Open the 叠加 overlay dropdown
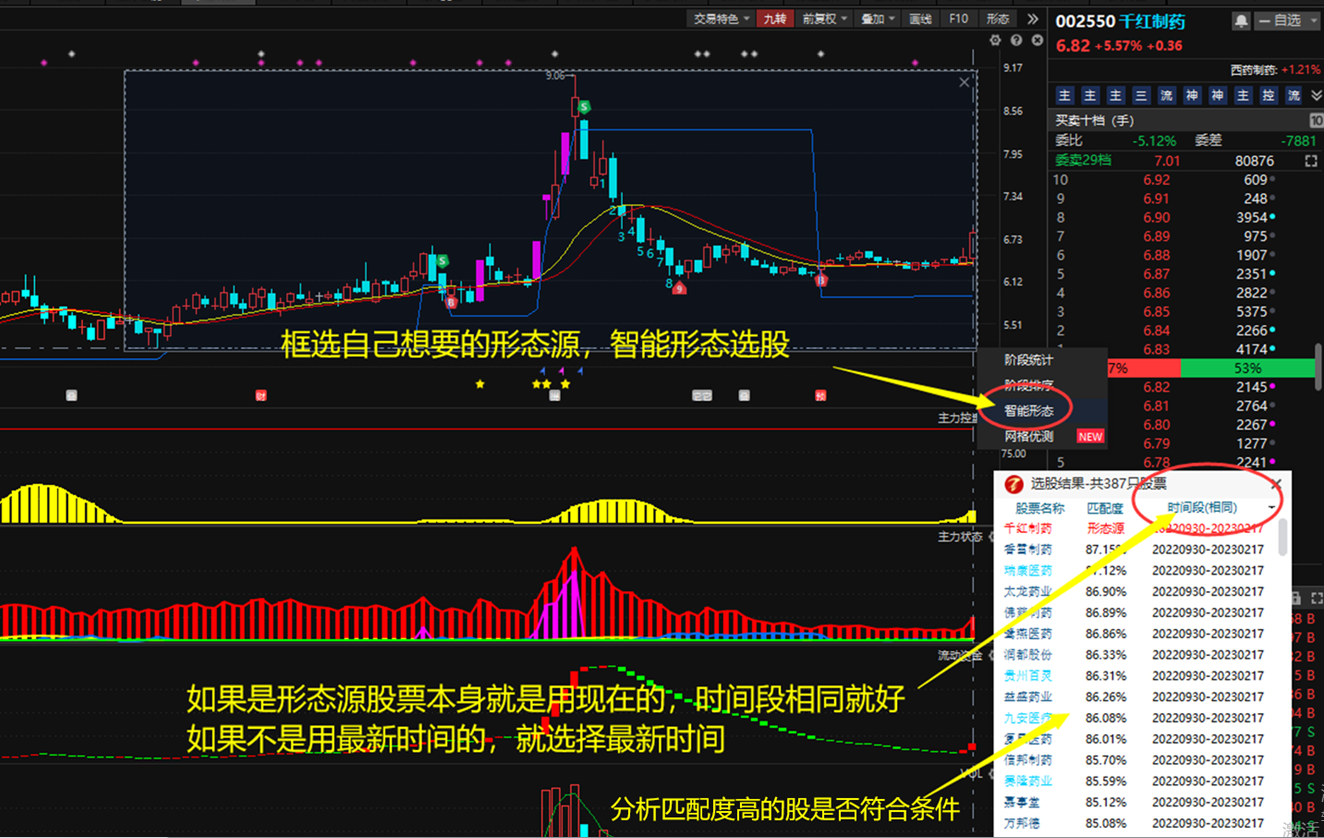 point(878,19)
